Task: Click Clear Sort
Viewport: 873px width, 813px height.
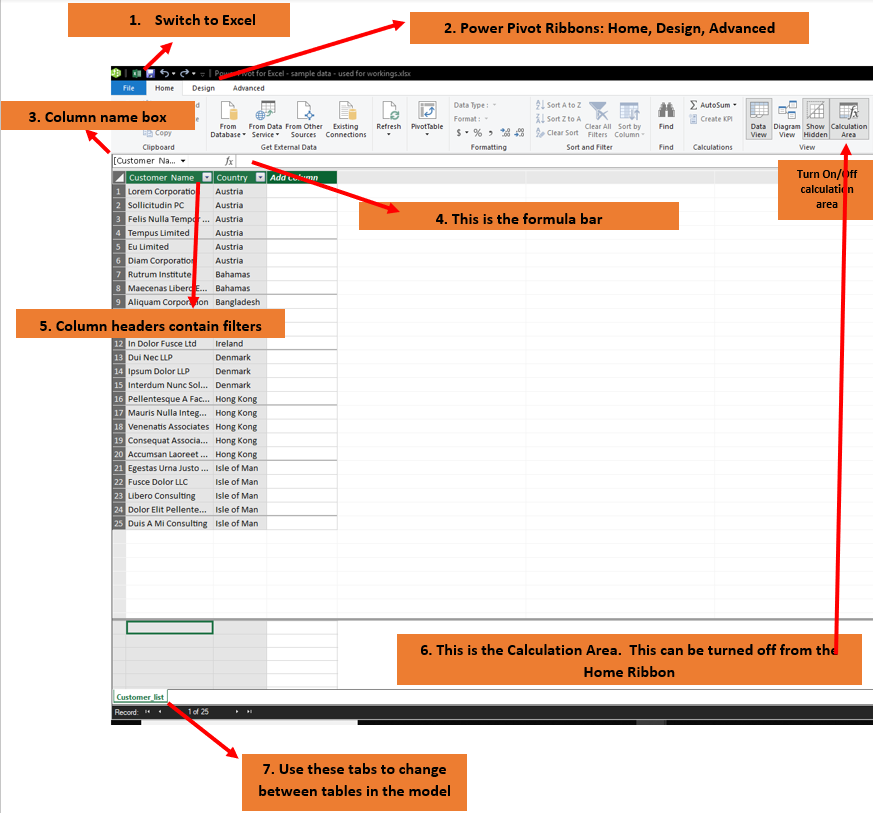Action: click(x=557, y=133)
